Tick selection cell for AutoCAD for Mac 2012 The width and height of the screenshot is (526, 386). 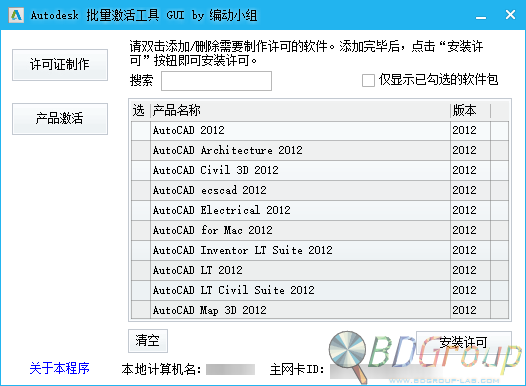[x=141, y=230]
